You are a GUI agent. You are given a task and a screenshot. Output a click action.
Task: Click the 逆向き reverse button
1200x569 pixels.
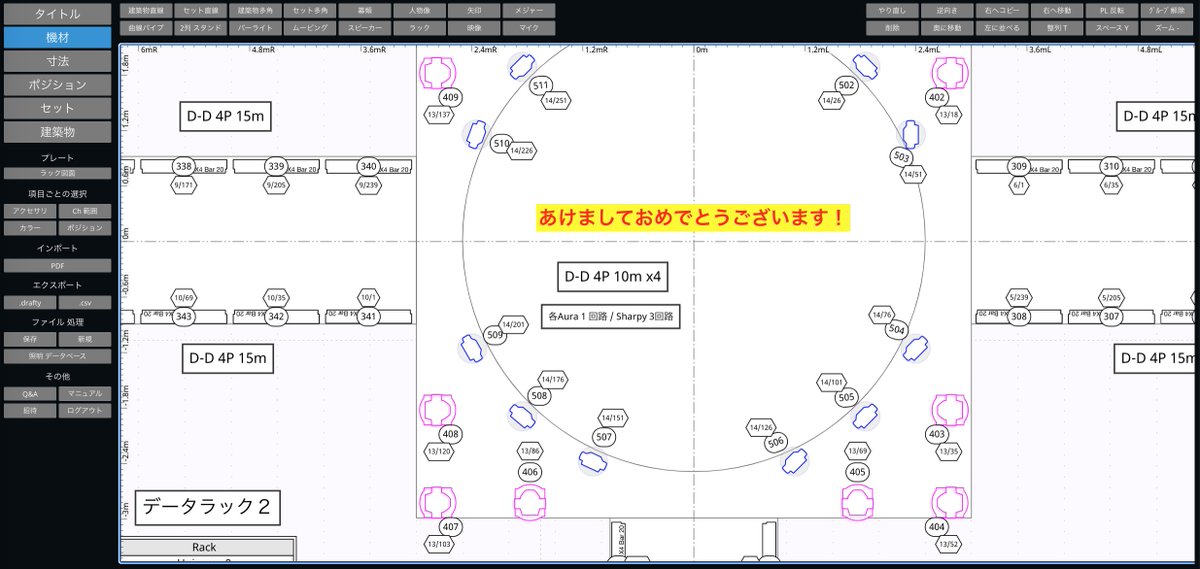point(946,10)
